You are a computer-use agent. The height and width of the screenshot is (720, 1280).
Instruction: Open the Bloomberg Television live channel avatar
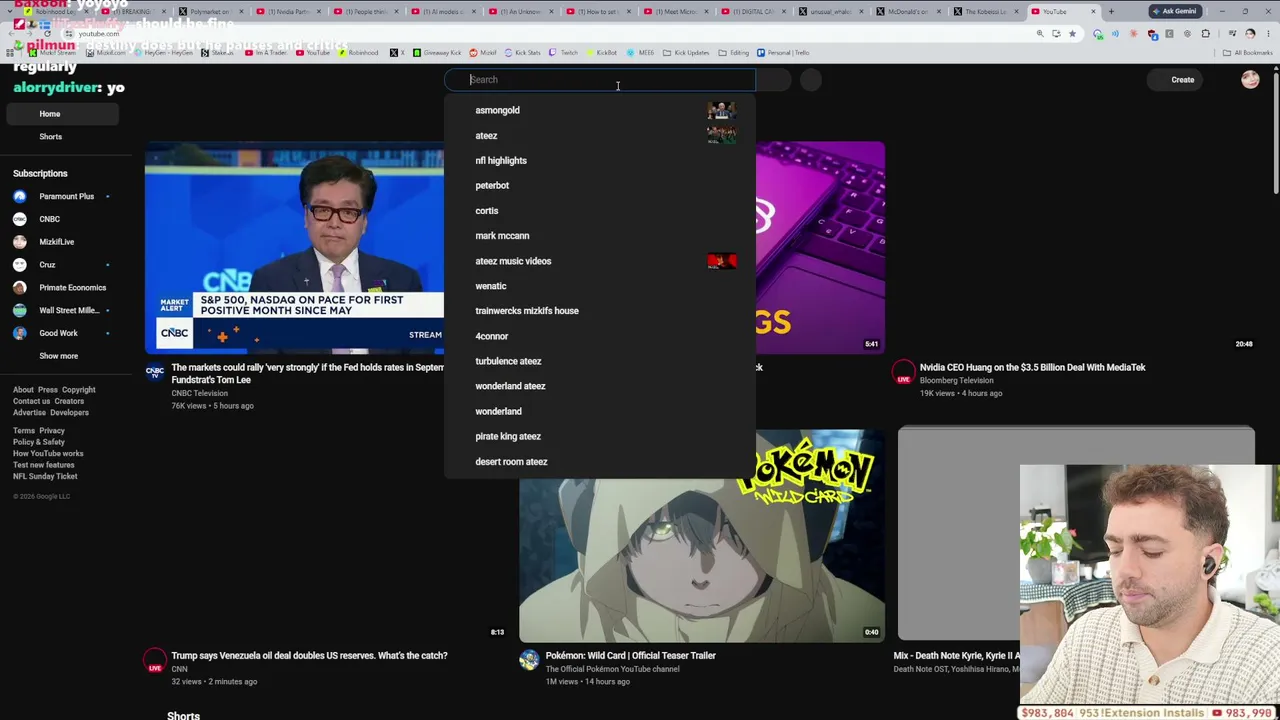pos(903,372)
